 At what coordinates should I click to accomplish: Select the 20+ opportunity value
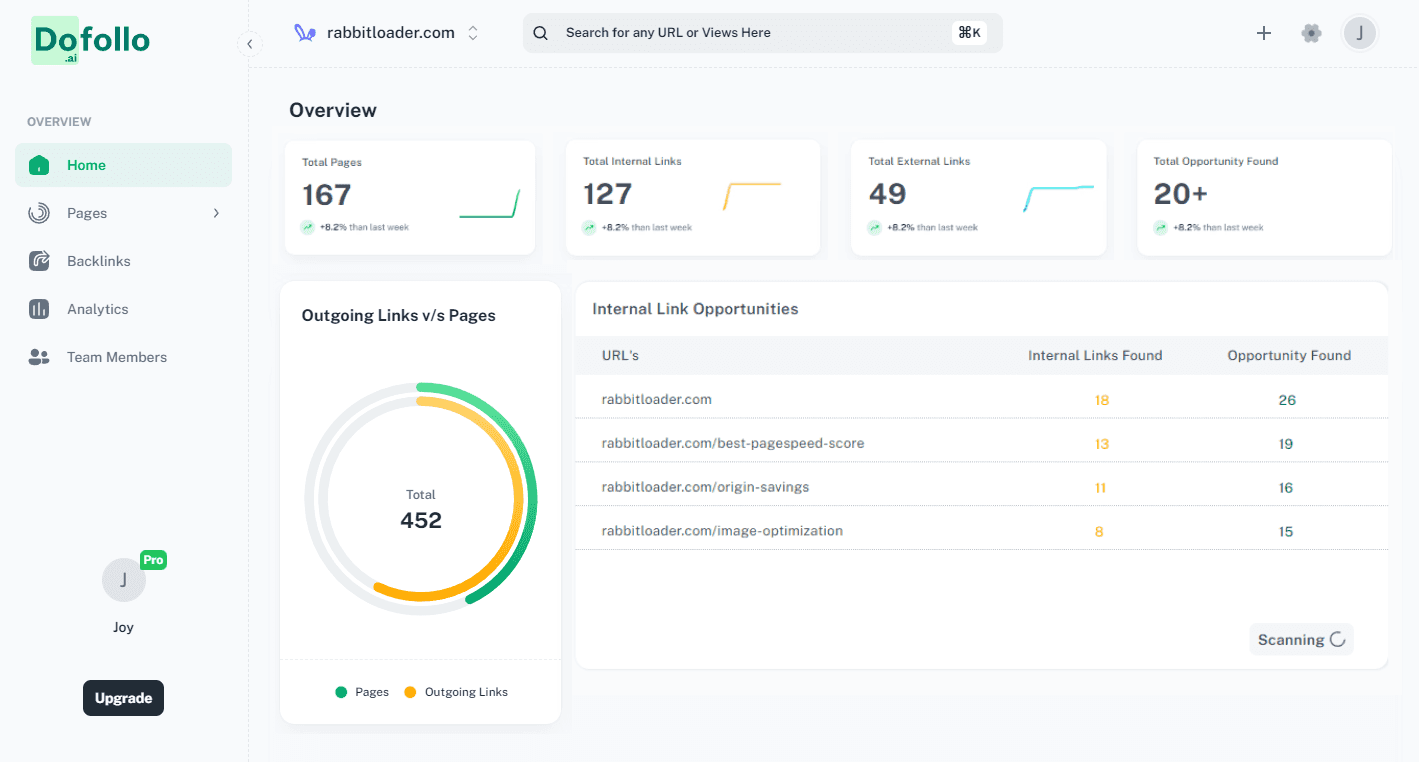point(1181,194)
